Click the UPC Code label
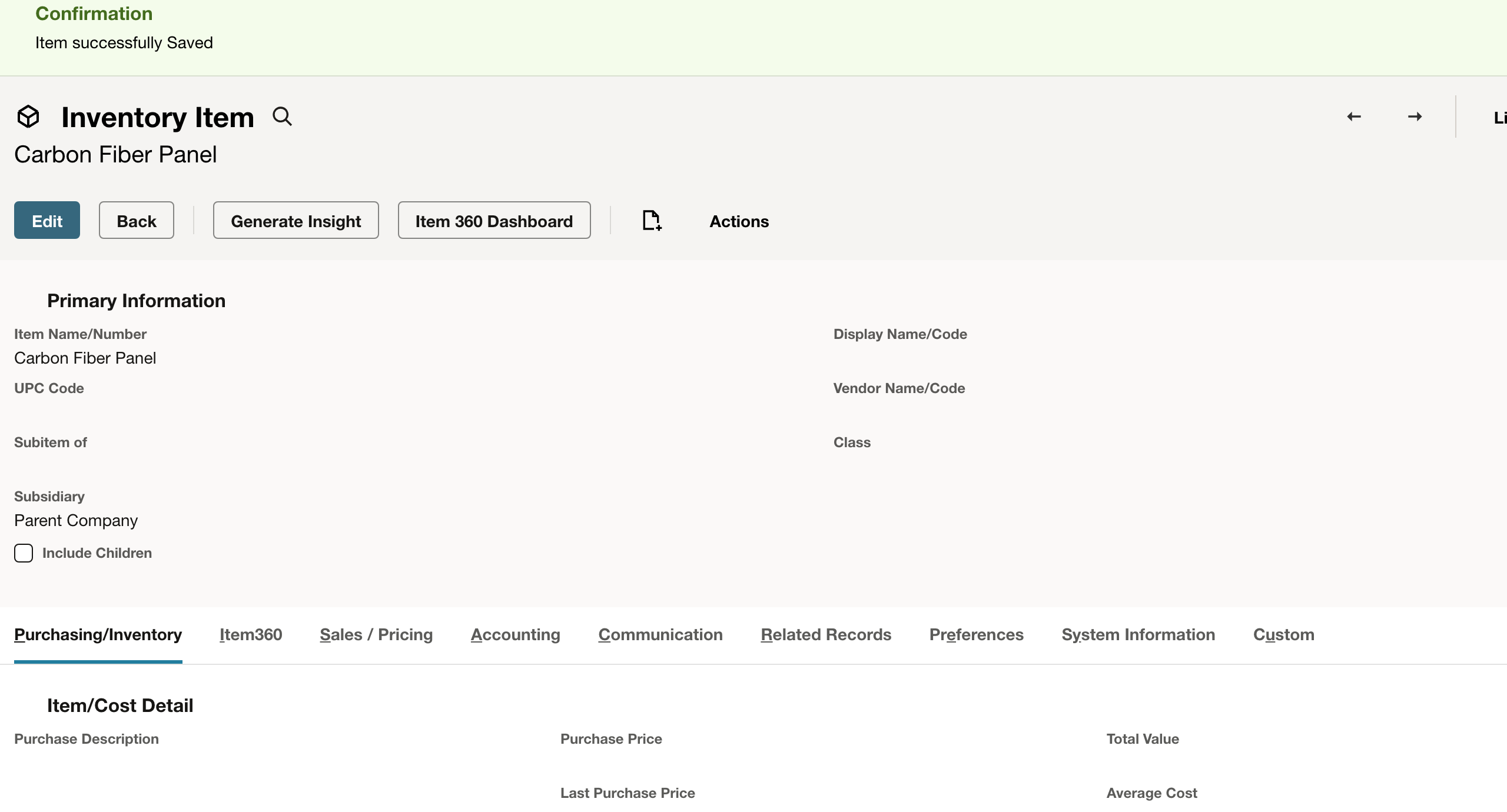The height and width of the screenshot is (812, 1507). [x=49, y=388]
